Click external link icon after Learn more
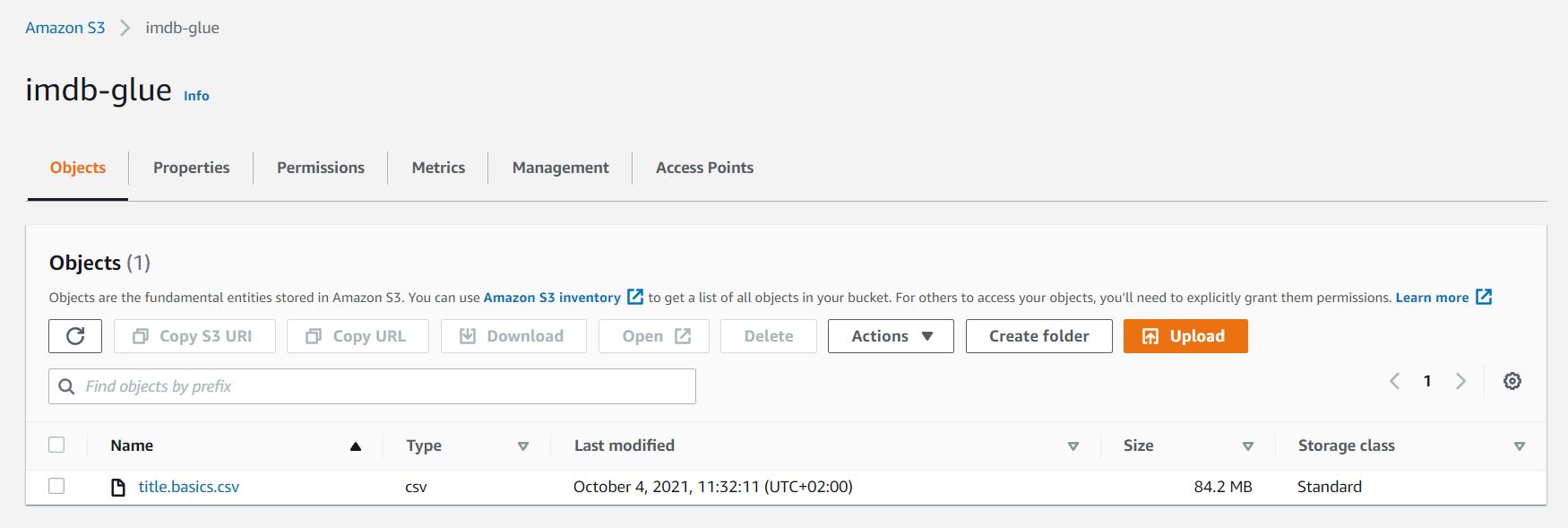Screen dimensions: 1568x528 point(1484,297)
